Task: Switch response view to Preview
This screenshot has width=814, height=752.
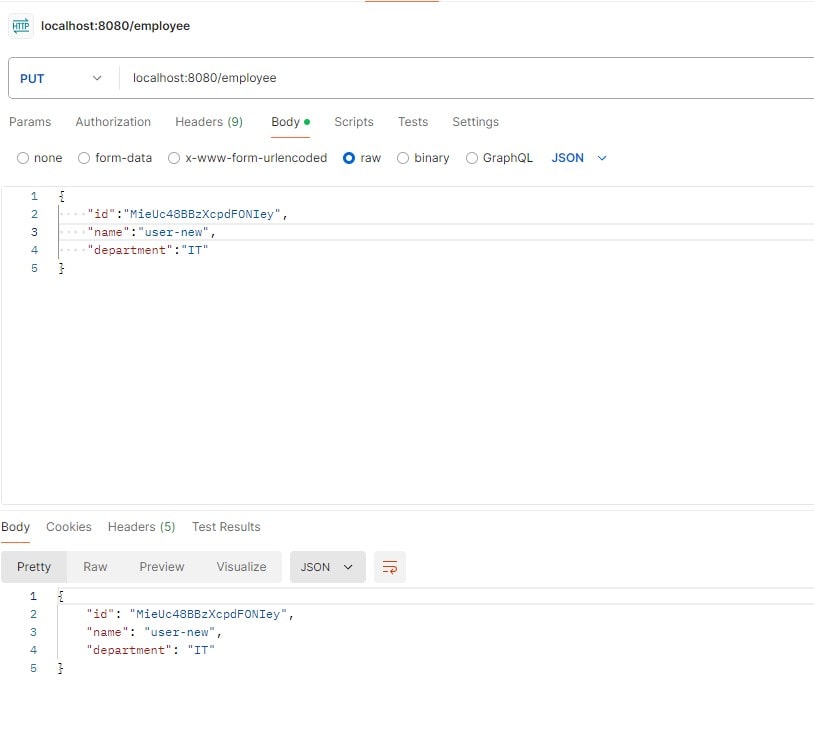Action: (161, 567)
